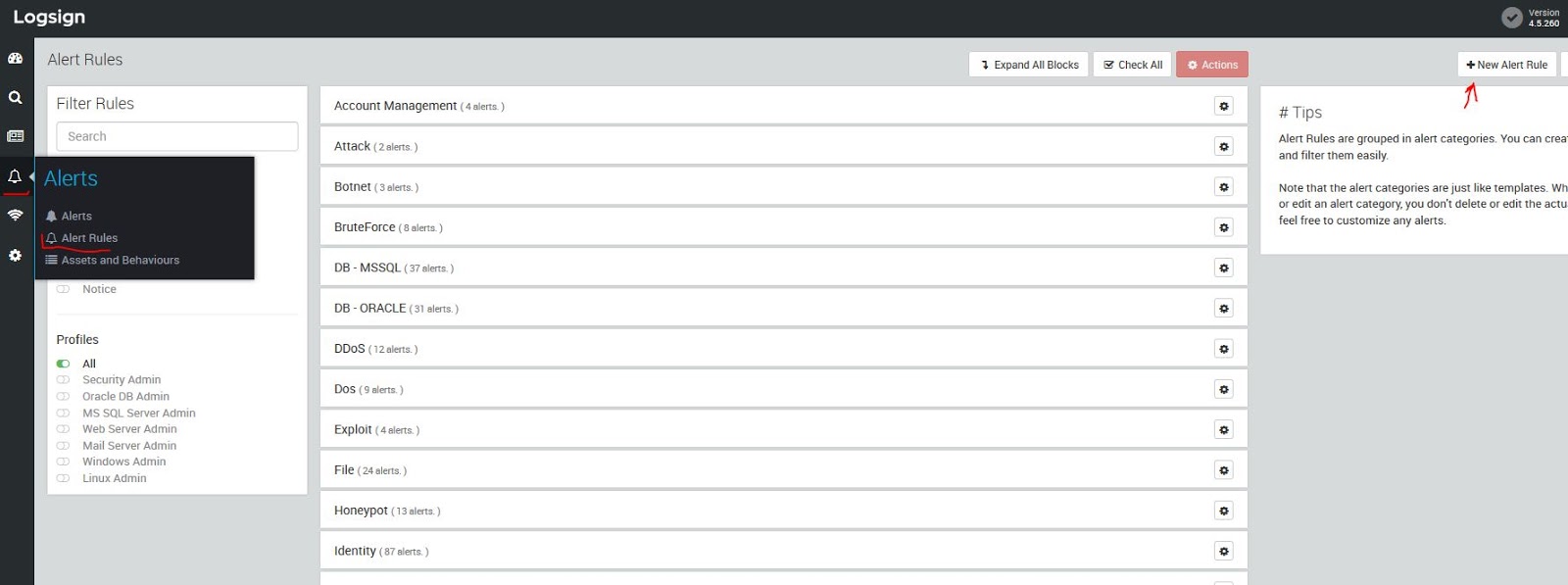Expand the Attack alert category
1568x585 pixels.
pos(353,147)
